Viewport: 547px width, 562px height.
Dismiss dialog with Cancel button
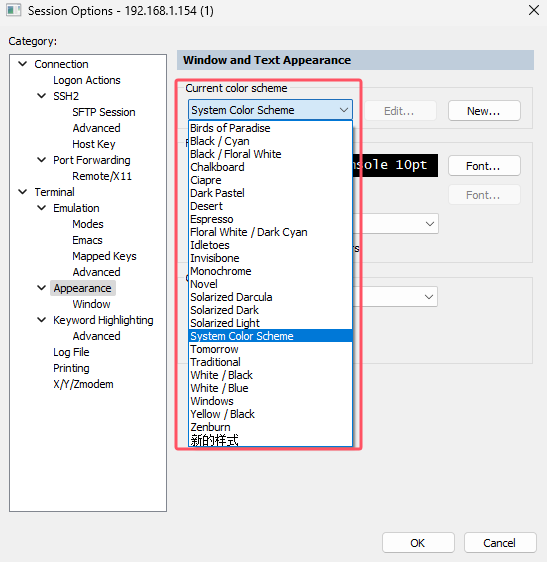coord(500,543)
